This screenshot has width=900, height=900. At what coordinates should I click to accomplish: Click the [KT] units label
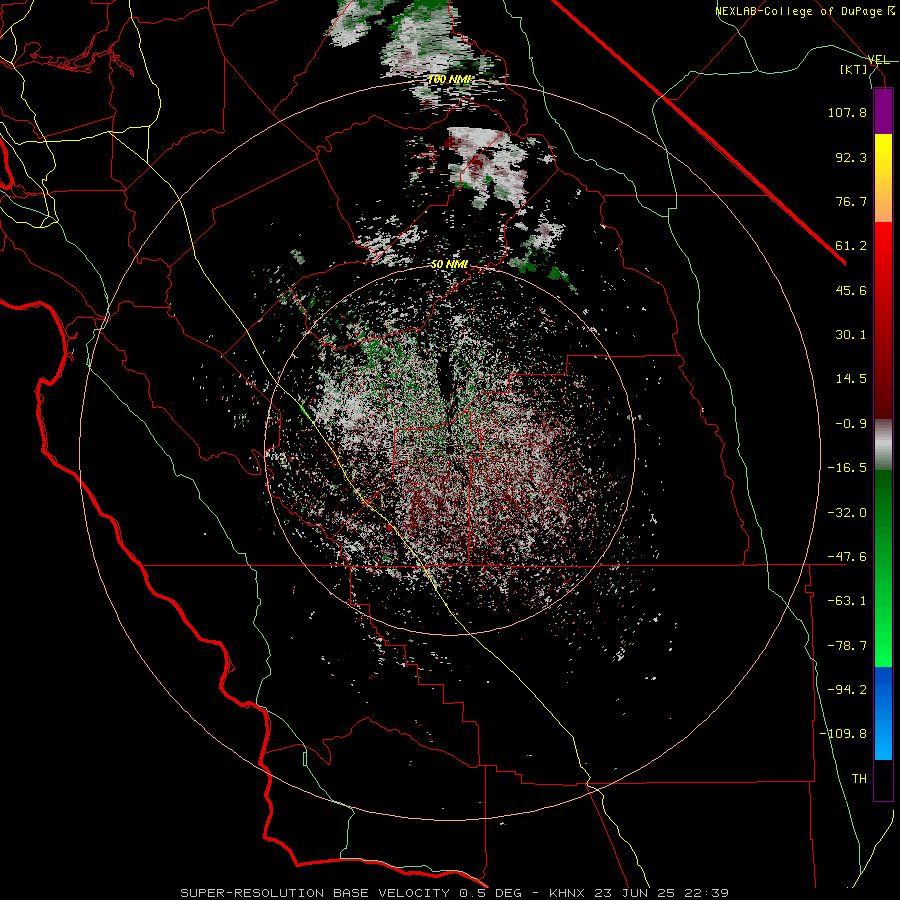pyautogui.click(x=854, y=69)
